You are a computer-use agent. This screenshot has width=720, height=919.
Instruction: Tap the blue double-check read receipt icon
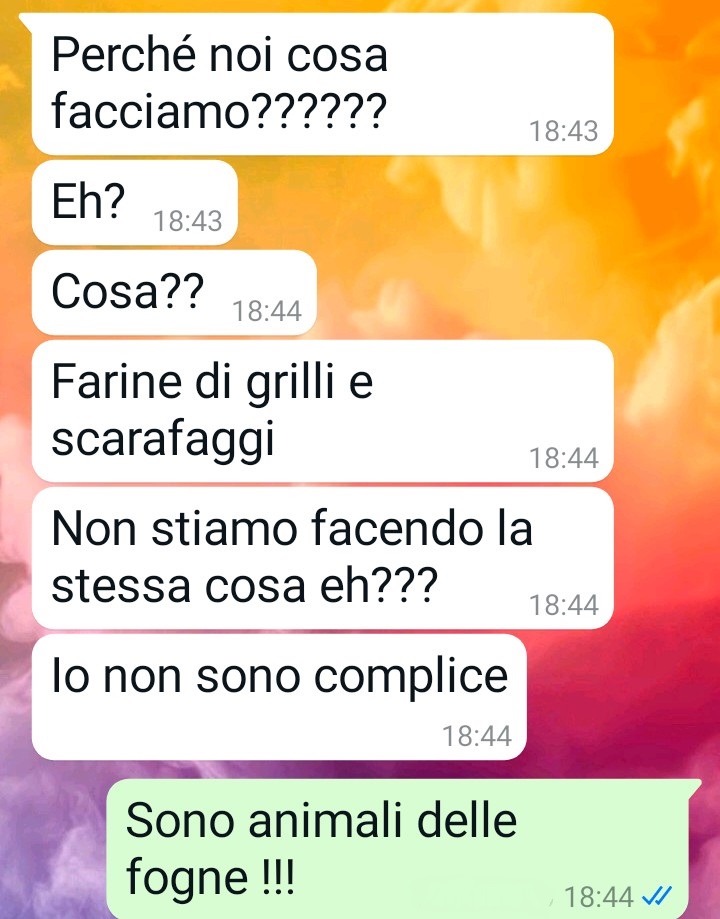657,896
